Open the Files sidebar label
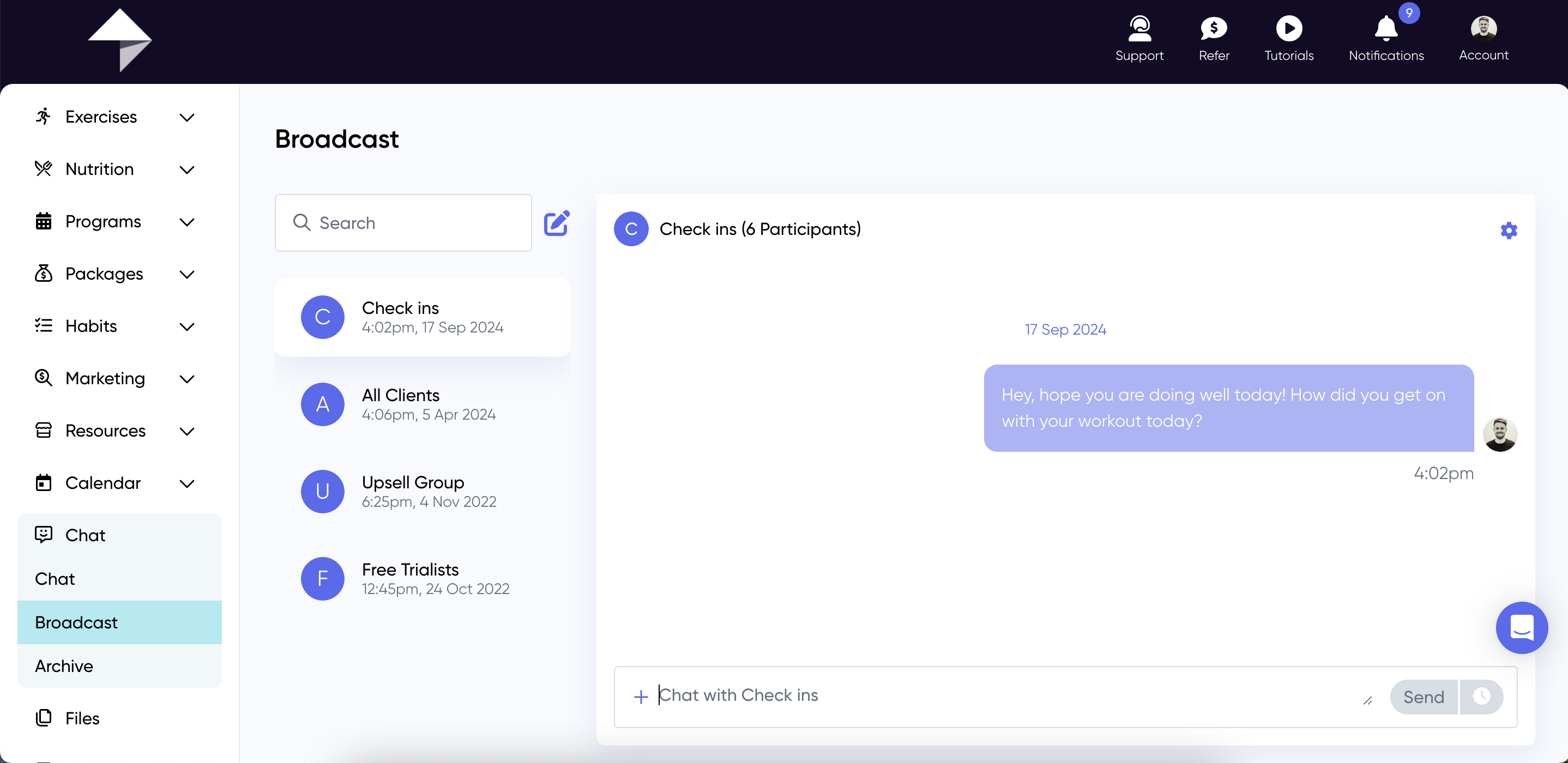The image size is (1568, 763). pos(82,718)
